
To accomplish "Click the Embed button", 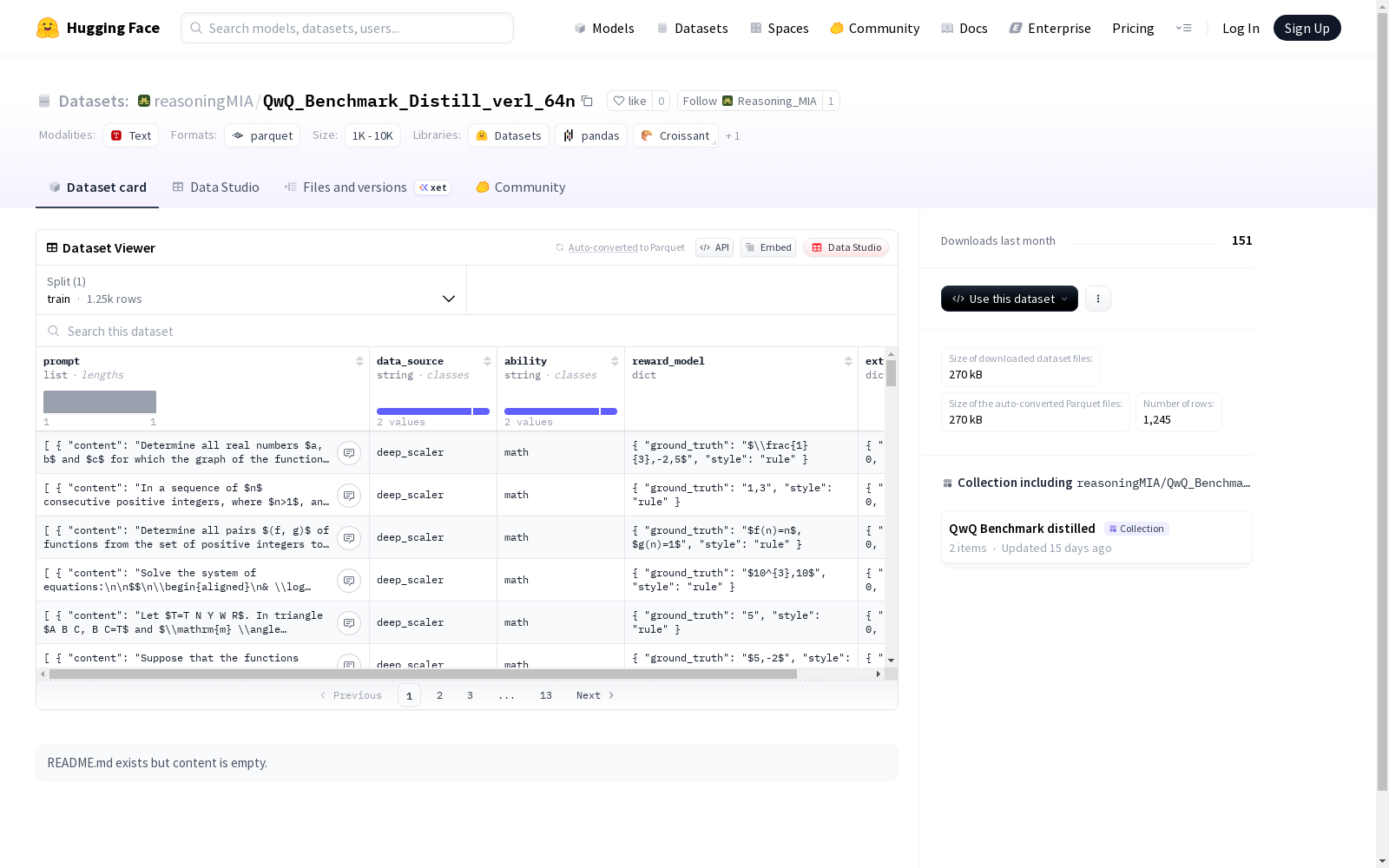I will click(x=768, y=247).
